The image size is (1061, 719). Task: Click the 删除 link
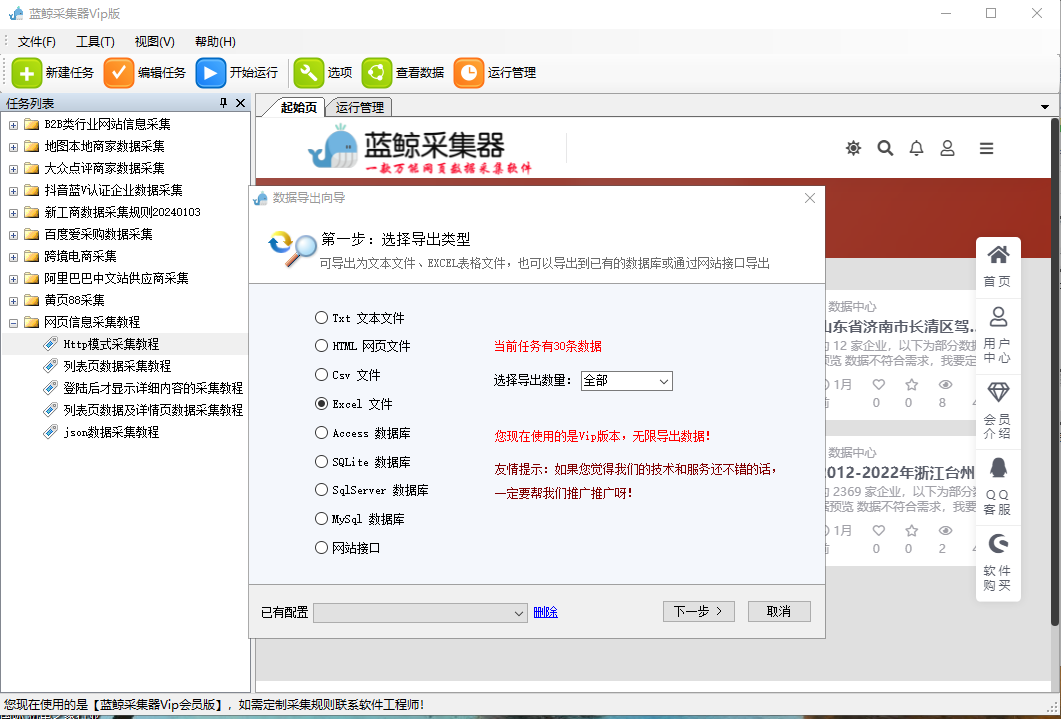(x=545, y=612)
